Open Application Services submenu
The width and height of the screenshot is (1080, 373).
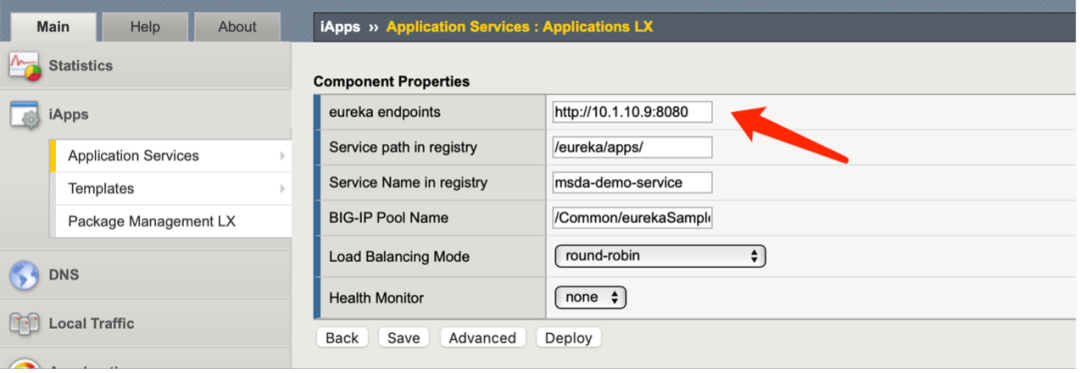[134, 156]
